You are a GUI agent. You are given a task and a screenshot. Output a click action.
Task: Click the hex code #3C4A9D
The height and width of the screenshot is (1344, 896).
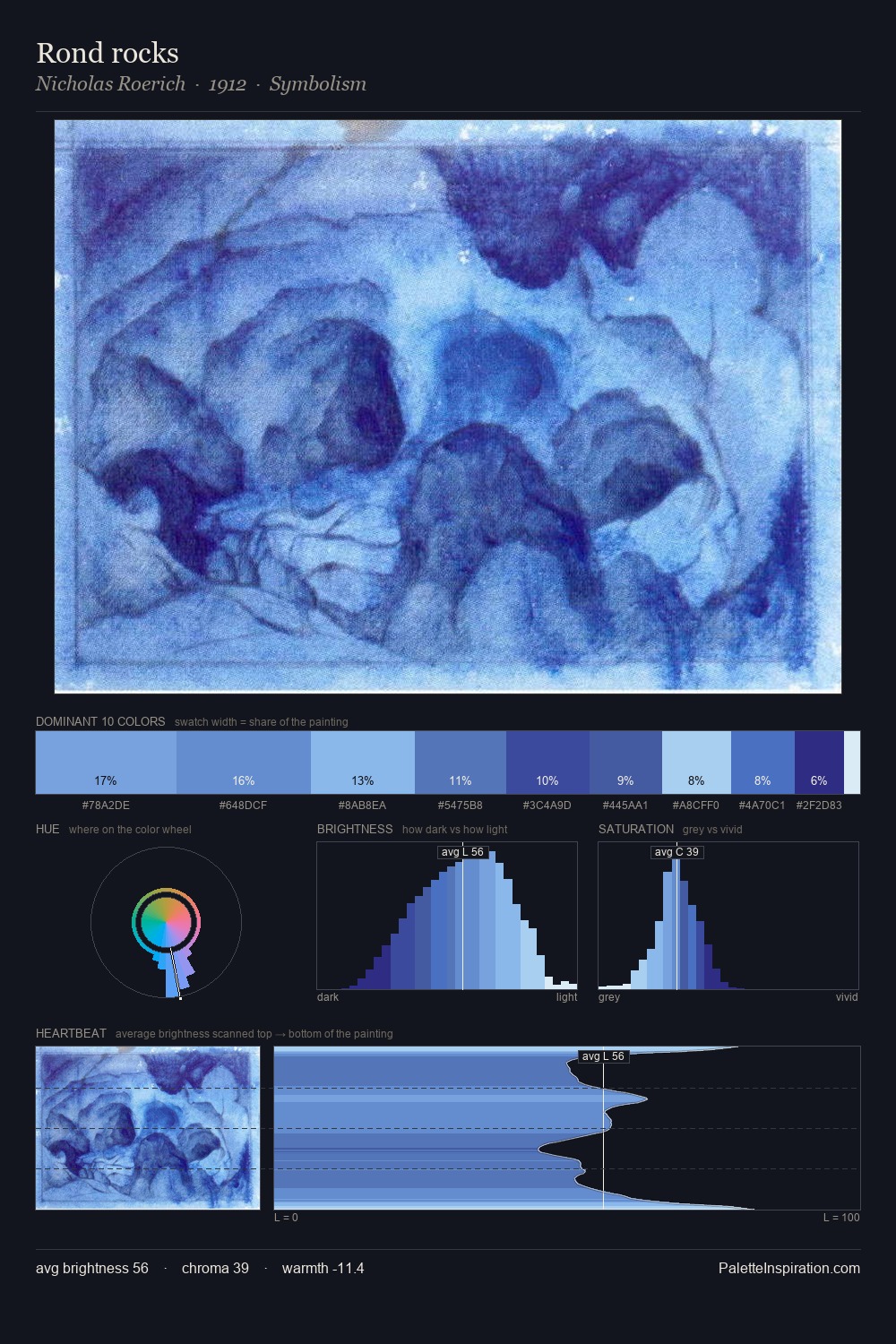point(547,806)
